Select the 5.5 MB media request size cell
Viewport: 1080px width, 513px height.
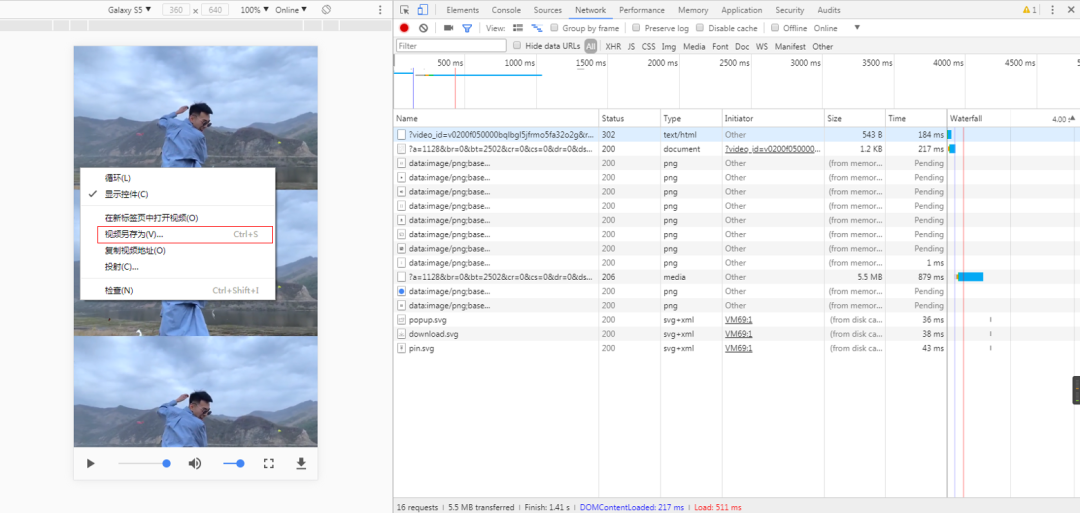click(854, 277)
